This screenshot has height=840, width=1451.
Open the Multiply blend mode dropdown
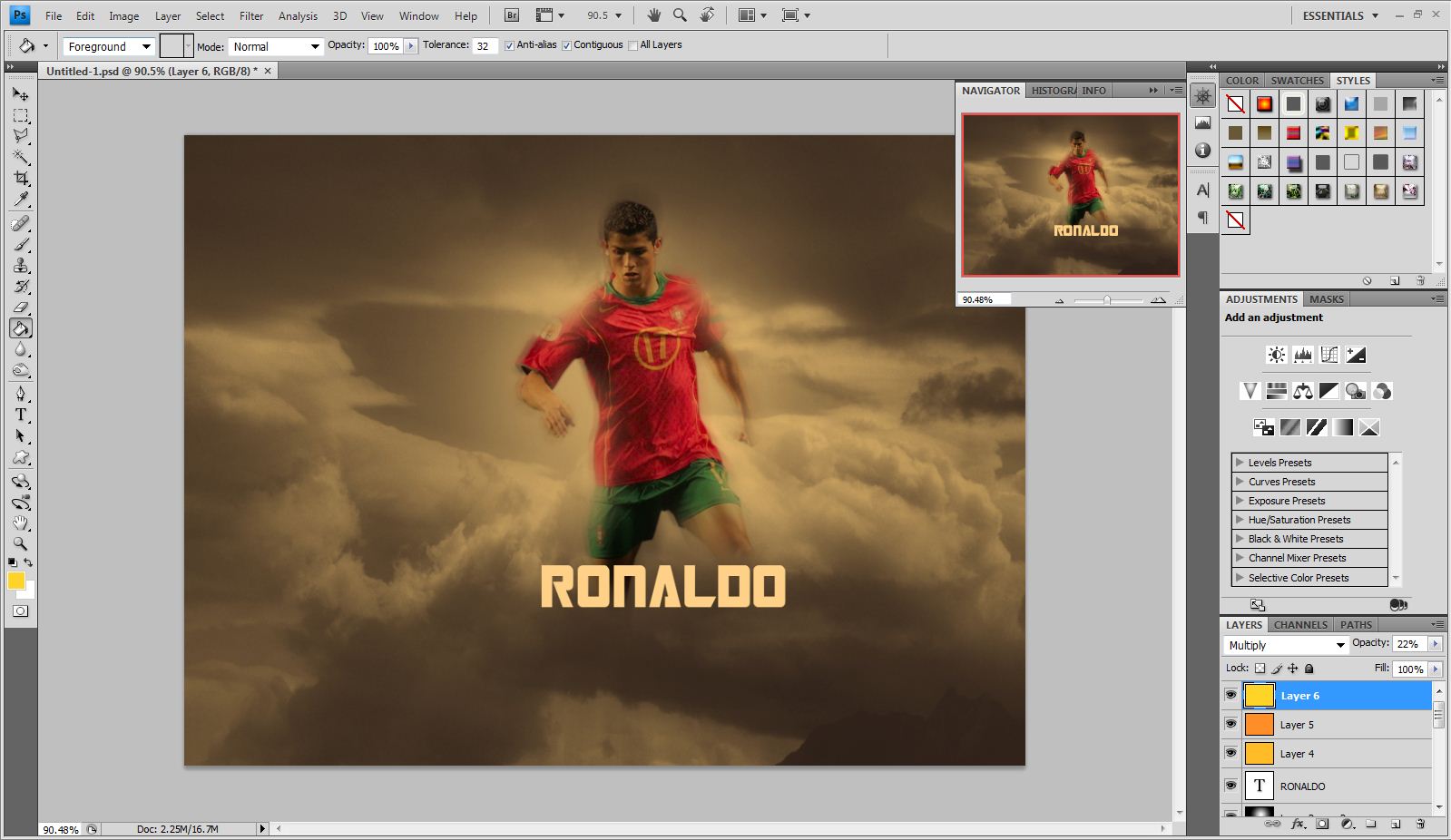(x=1286, y=645)
